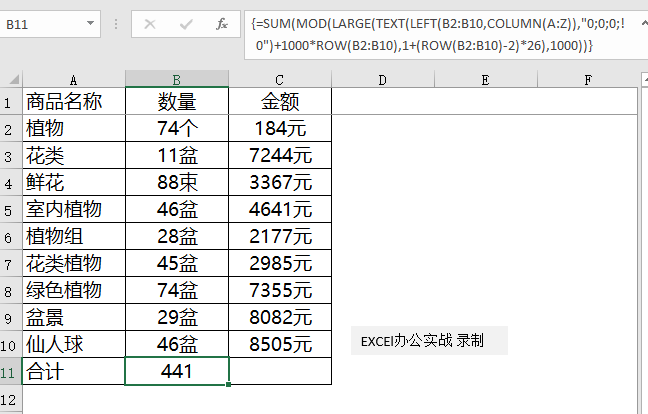Select row 10 header

click(x=9, y=345)
